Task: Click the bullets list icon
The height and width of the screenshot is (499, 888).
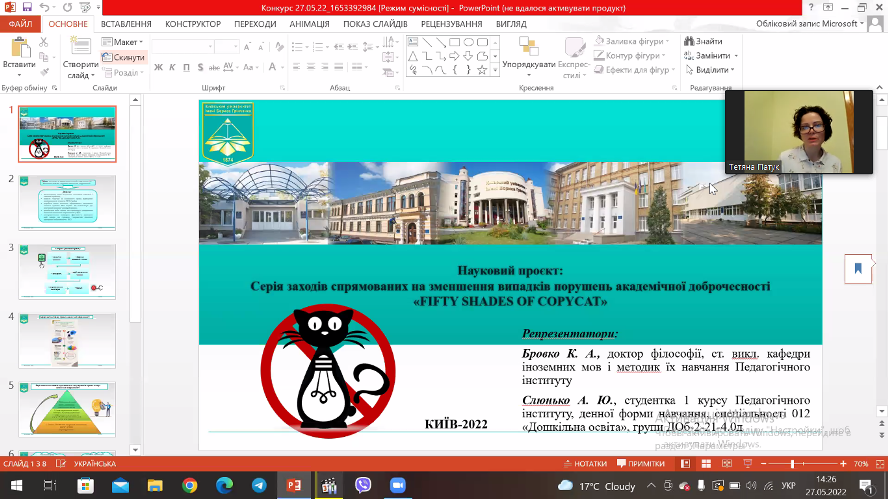Action: coord(297,46)
